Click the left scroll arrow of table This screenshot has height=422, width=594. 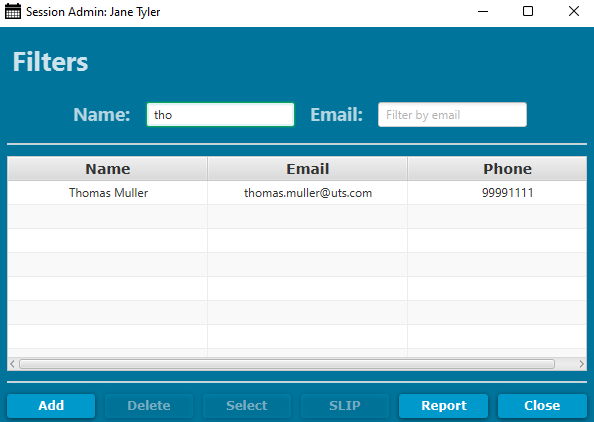(x=13, y=364)
